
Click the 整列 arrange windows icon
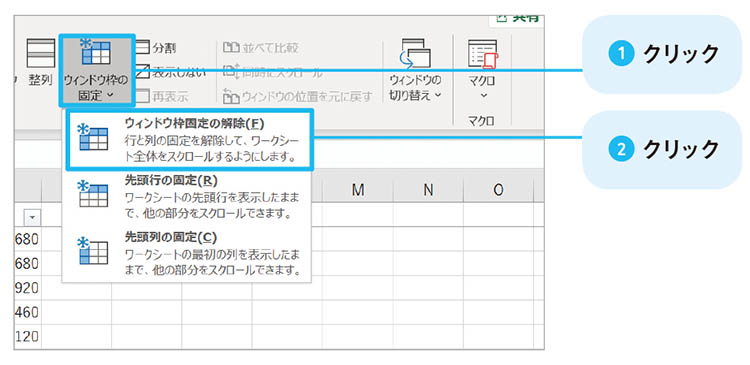(x=41, y=53)
